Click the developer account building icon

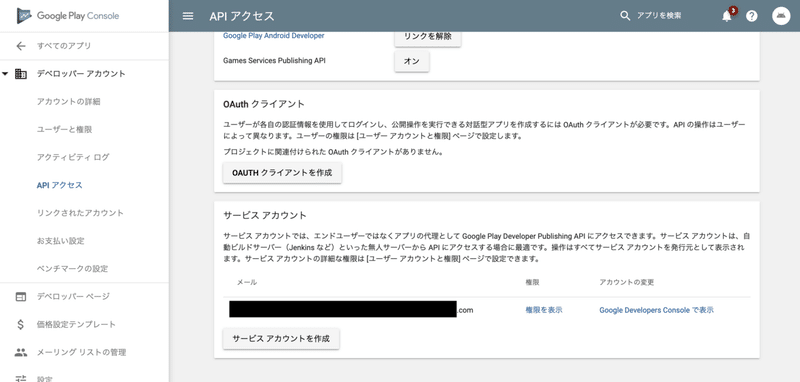coord(21,74)
